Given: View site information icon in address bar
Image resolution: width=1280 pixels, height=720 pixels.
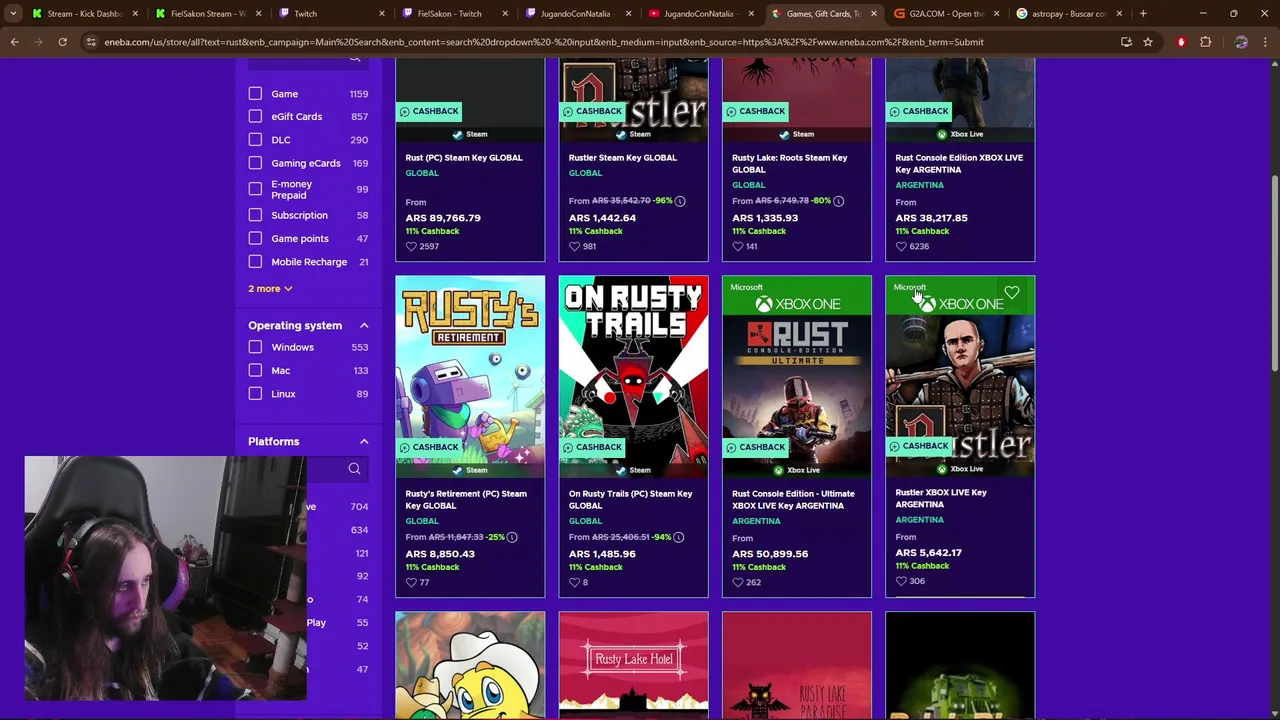Looking at the screenshot, I should pyautogui.click(x=91, y=42).
